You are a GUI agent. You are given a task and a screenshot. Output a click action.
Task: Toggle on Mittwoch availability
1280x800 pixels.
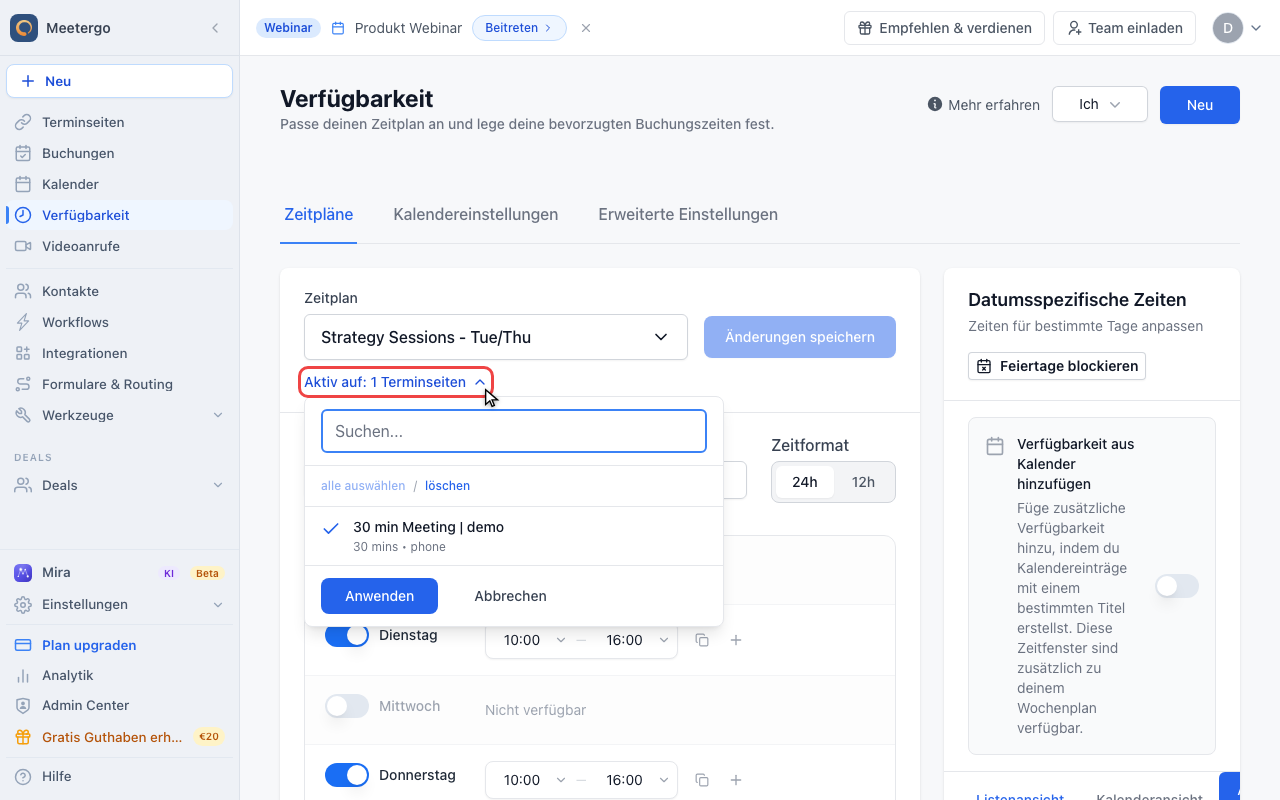coord(347,706)
